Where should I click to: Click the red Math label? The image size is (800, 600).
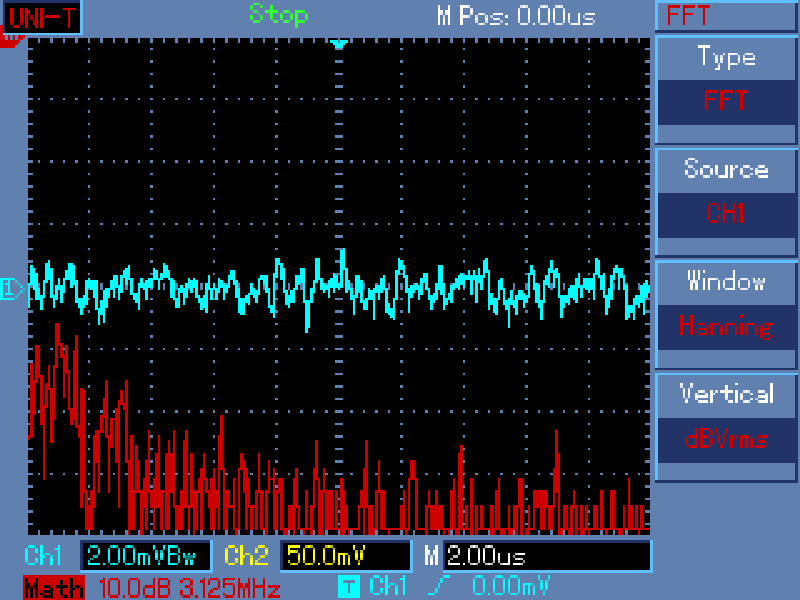coord(54,588)
